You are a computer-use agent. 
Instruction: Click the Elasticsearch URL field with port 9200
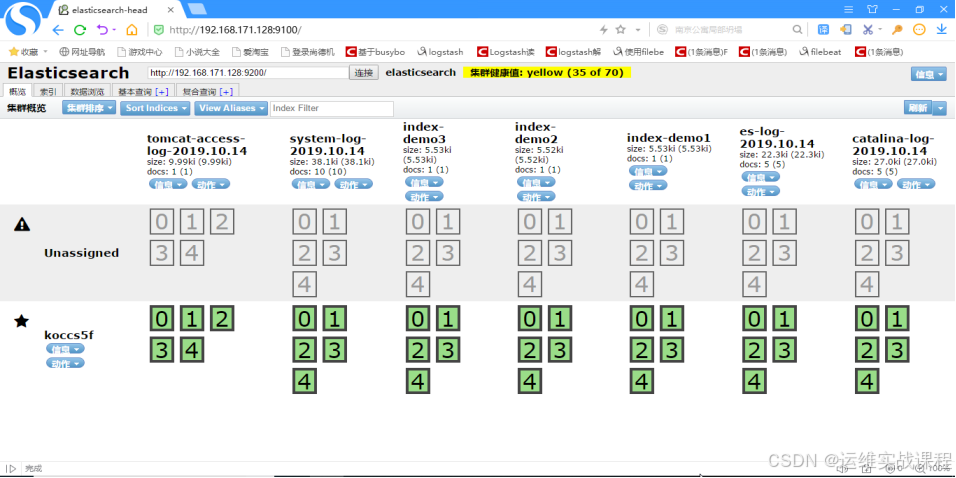point(248,73)
